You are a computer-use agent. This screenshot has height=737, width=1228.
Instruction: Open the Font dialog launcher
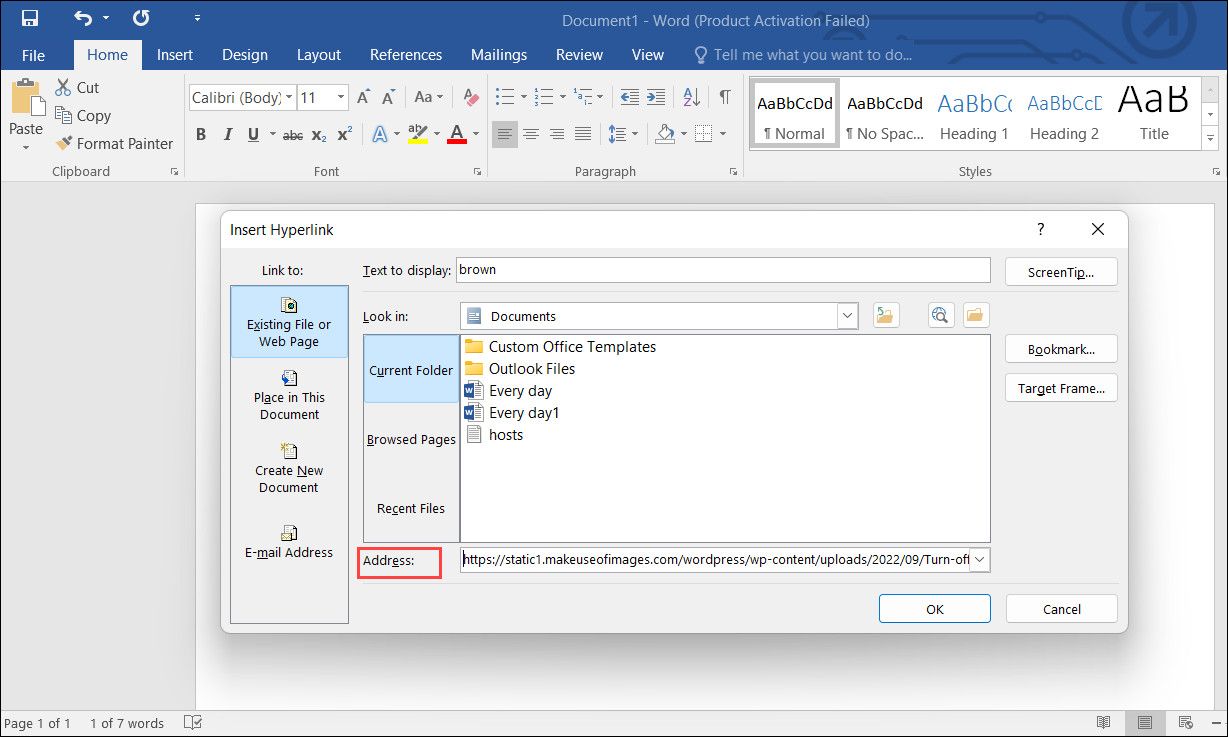(x=477, y=172)
